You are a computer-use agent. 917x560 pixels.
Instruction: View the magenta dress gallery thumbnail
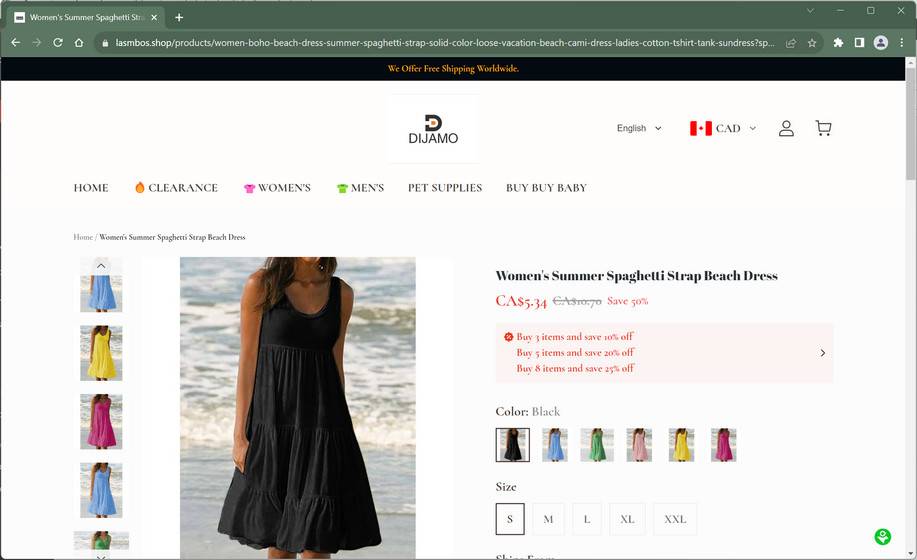point(101,421)
